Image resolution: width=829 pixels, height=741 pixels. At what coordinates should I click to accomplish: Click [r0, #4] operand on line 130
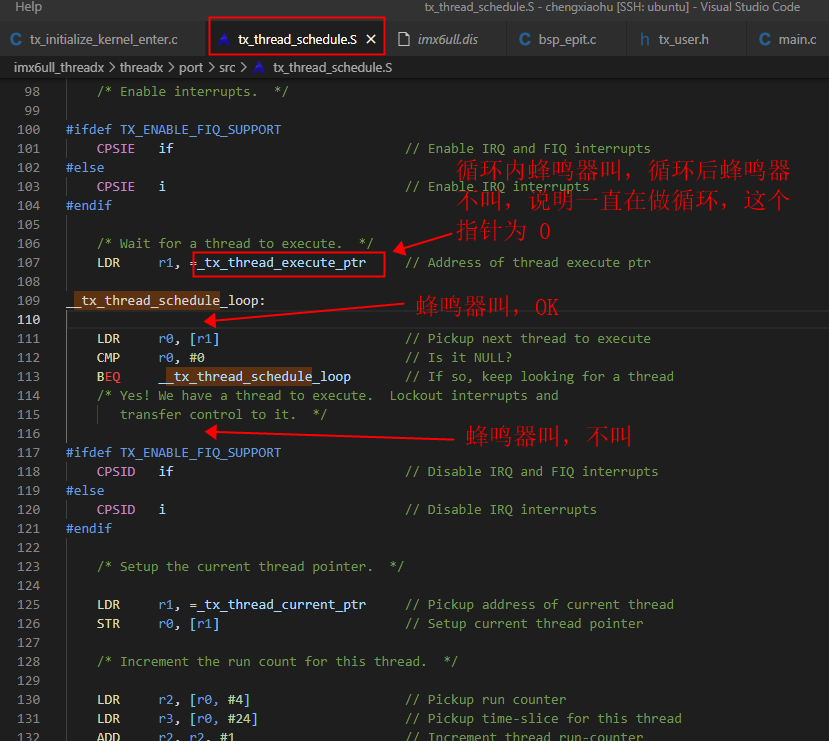(220, 700)
